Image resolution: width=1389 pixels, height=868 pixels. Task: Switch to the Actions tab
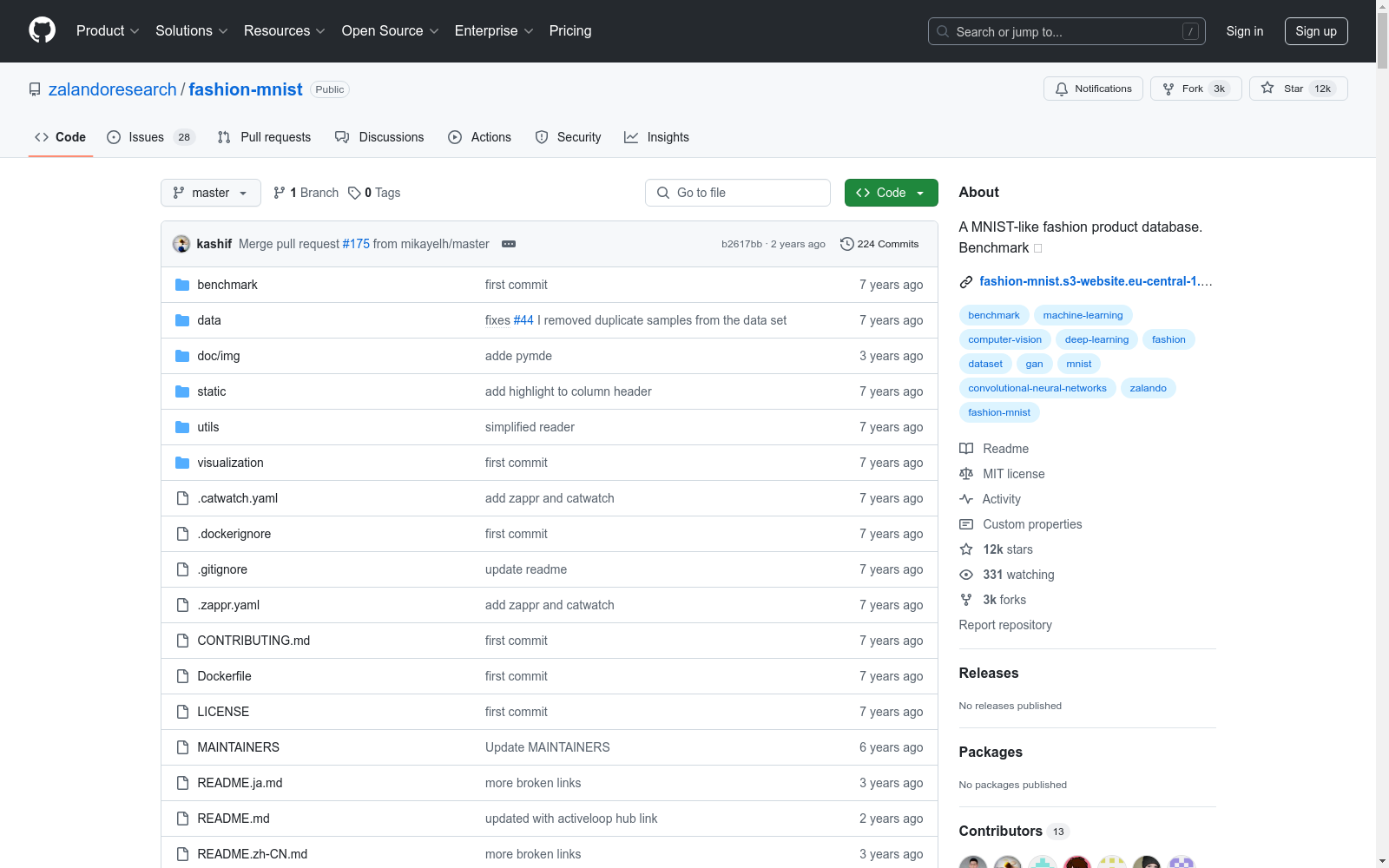click(x=479, y=137)
